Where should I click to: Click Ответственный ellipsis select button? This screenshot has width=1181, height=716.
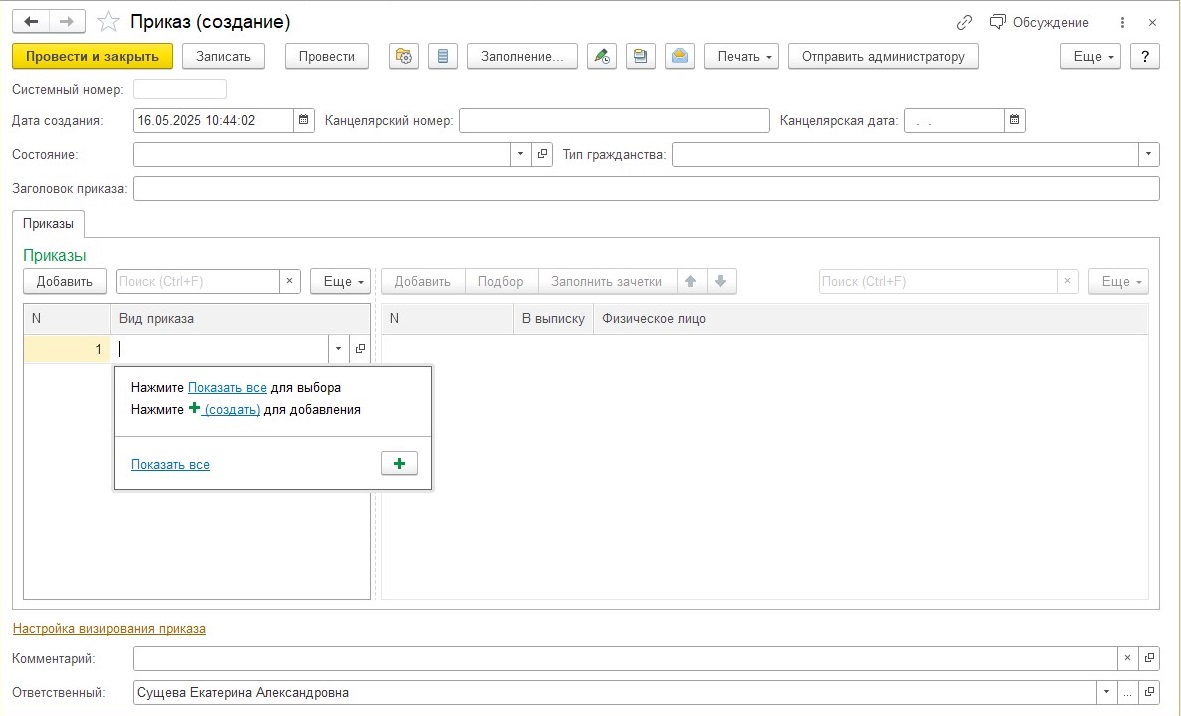[x=1128, y=692]
